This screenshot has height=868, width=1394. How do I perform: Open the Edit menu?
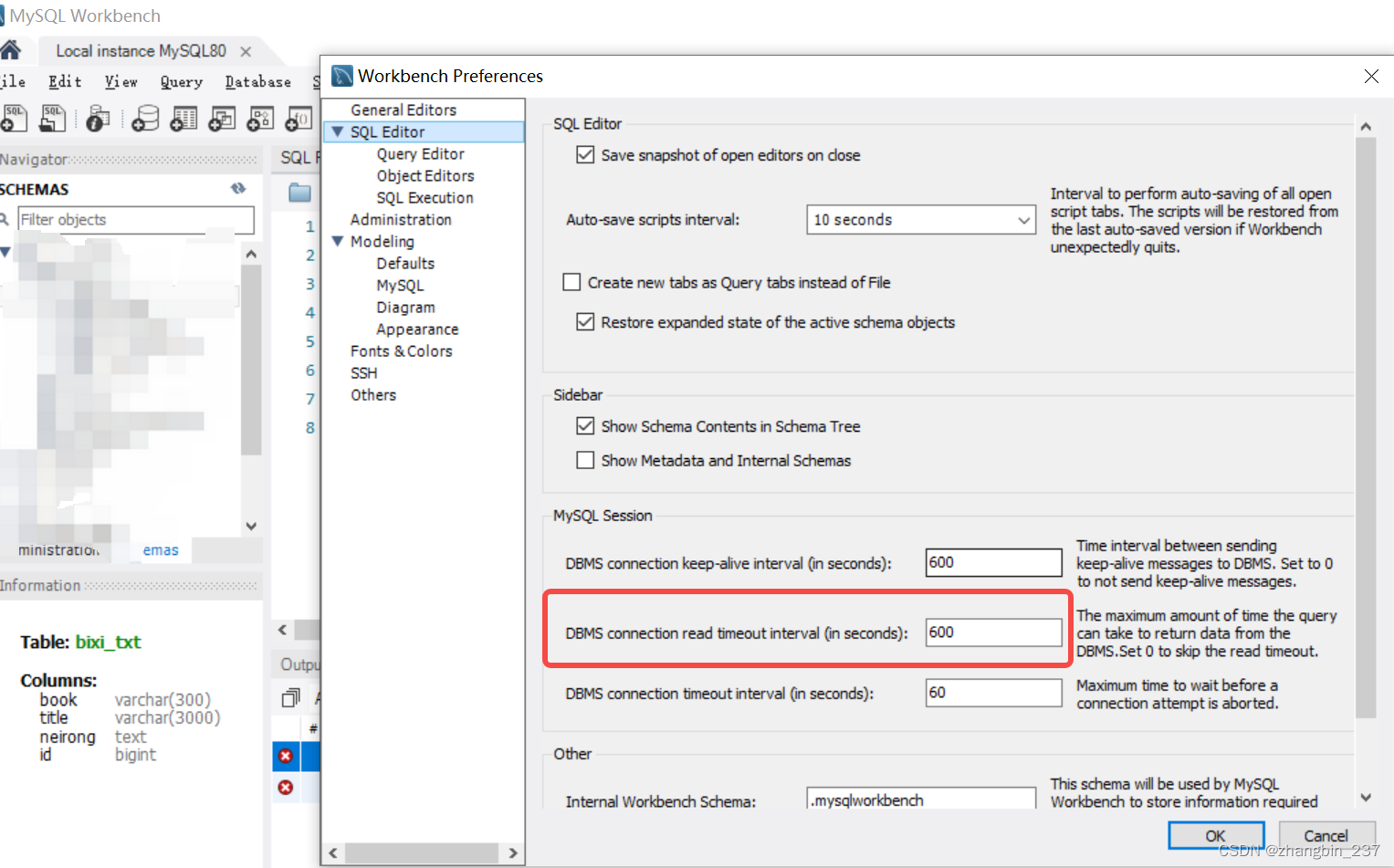coord(65,81)
